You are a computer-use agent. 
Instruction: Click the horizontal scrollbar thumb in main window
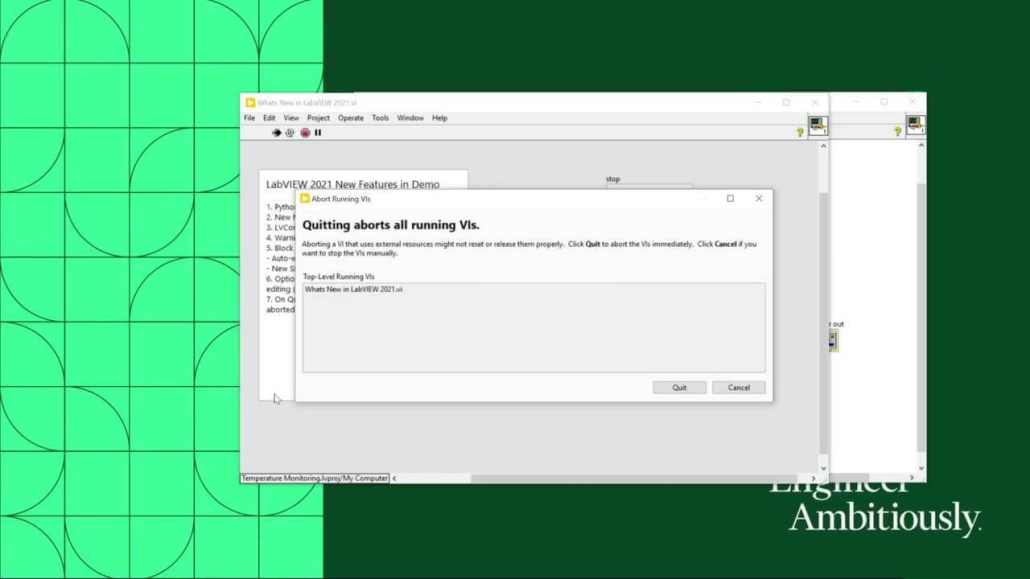pyautogui.click(x=634, y=478)
